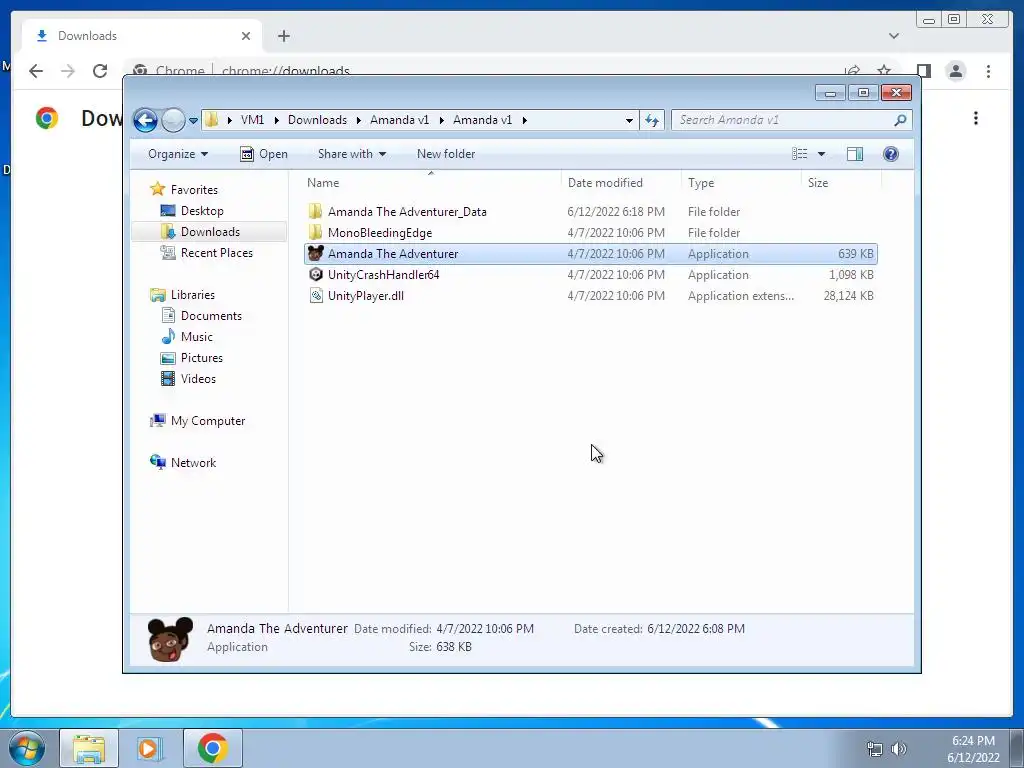Expand the arrow after Downloads breadcrumb
This screenshot has width=1024, height=768.
(x=359, y=120)
